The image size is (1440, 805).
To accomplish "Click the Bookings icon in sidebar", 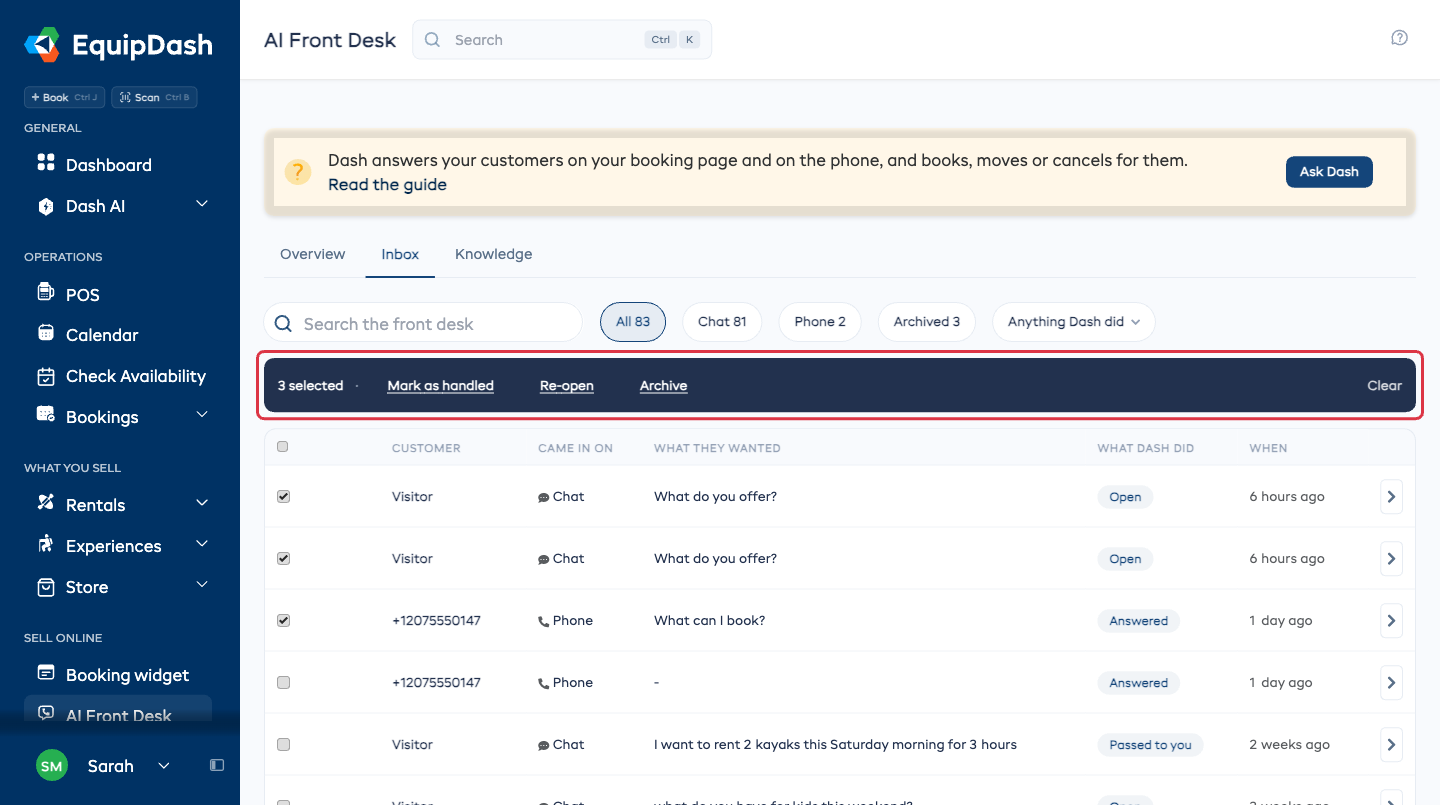I will [x=45, y=414].
